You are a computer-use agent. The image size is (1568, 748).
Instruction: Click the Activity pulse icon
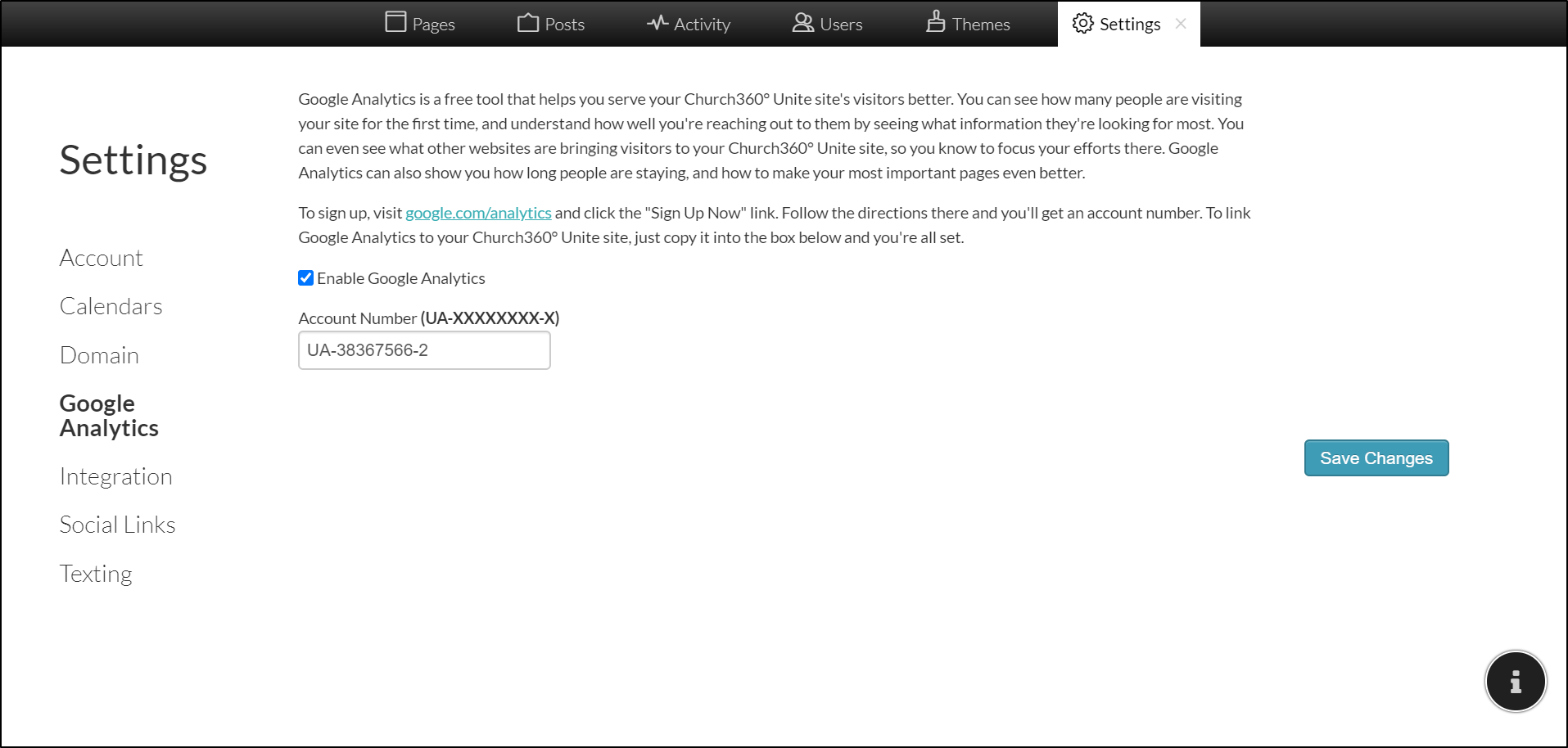tap(657, 23)
